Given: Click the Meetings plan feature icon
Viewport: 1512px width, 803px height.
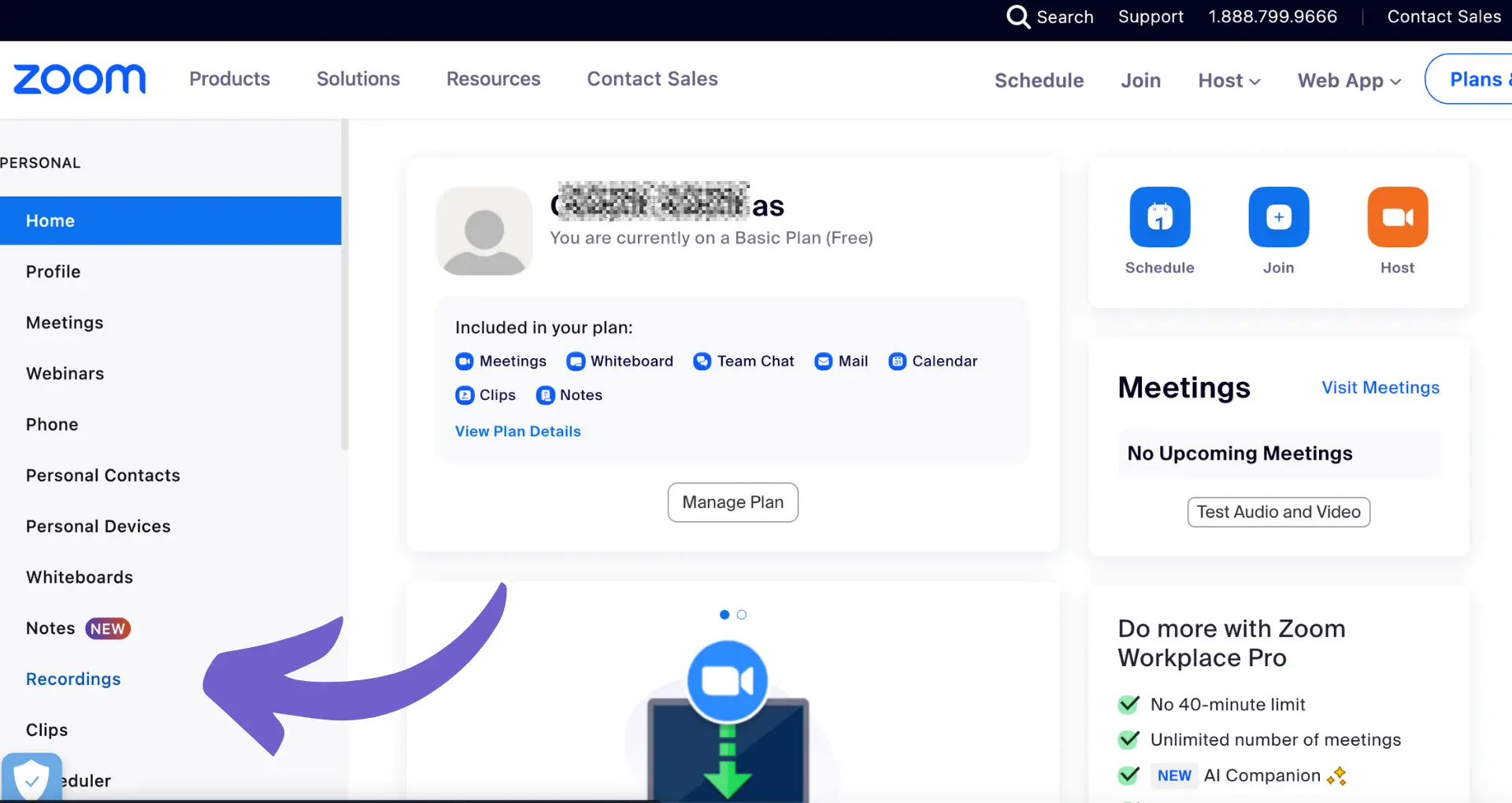Looking at the screenshot, I should tap(465, 361).
